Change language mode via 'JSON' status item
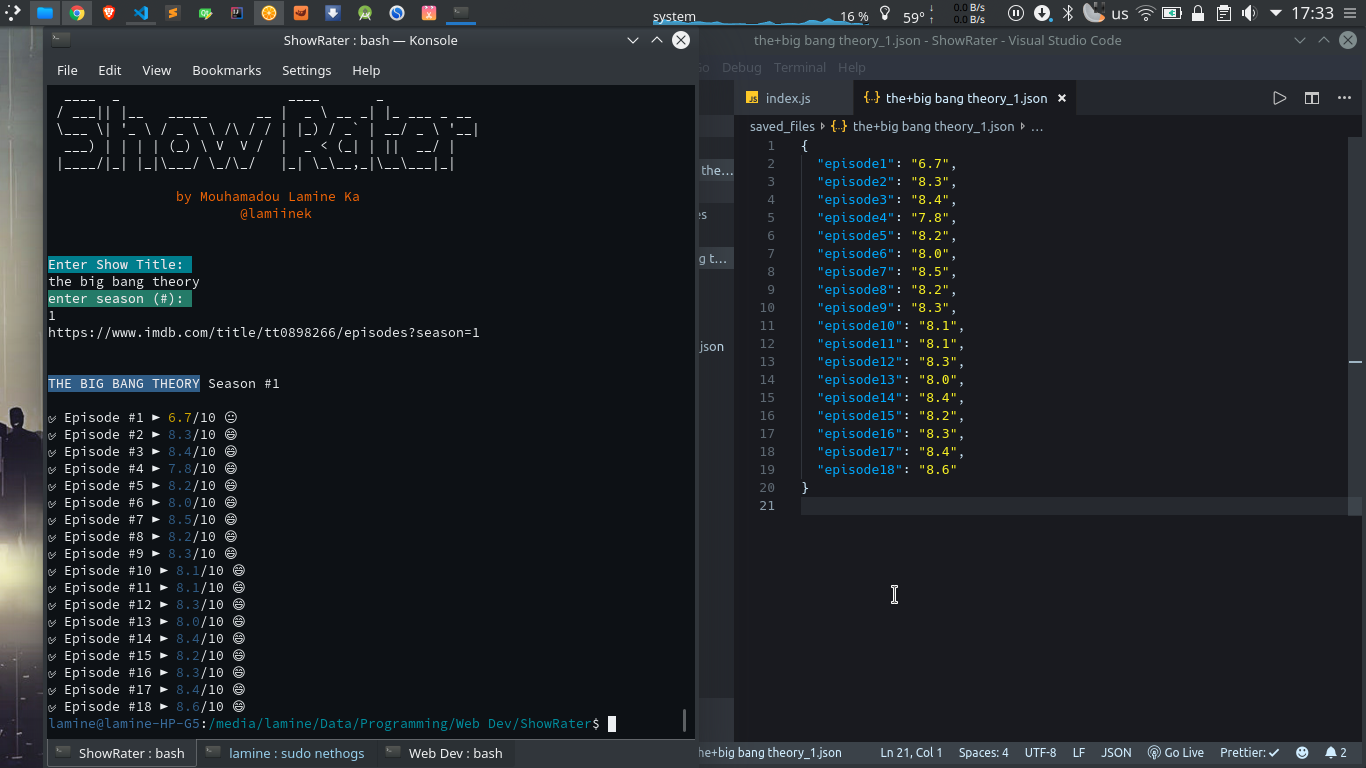 coord(1116,752)
